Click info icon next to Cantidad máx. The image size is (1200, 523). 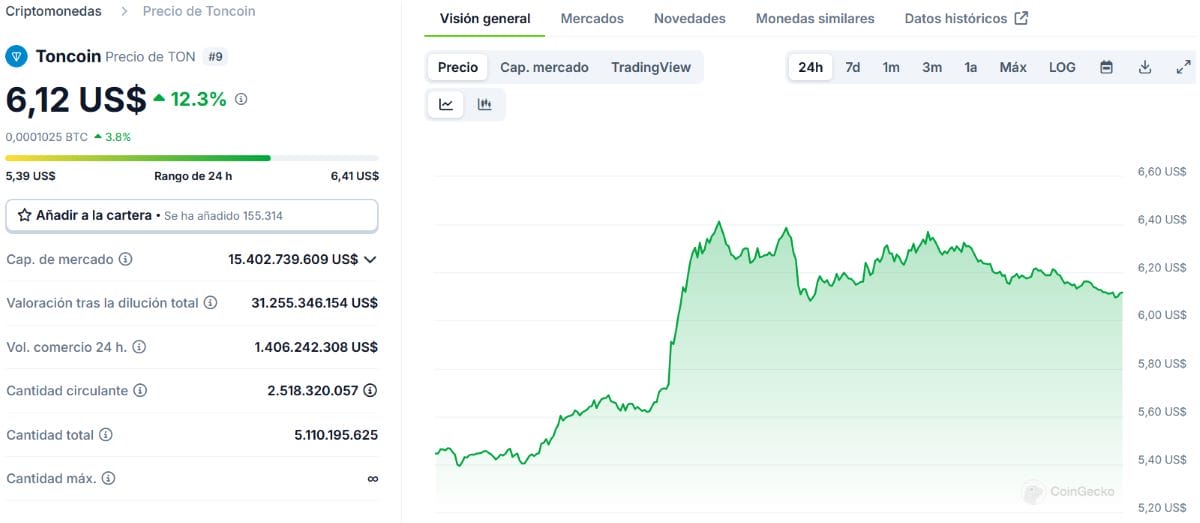pyautogui.click(x=108, y=479)
